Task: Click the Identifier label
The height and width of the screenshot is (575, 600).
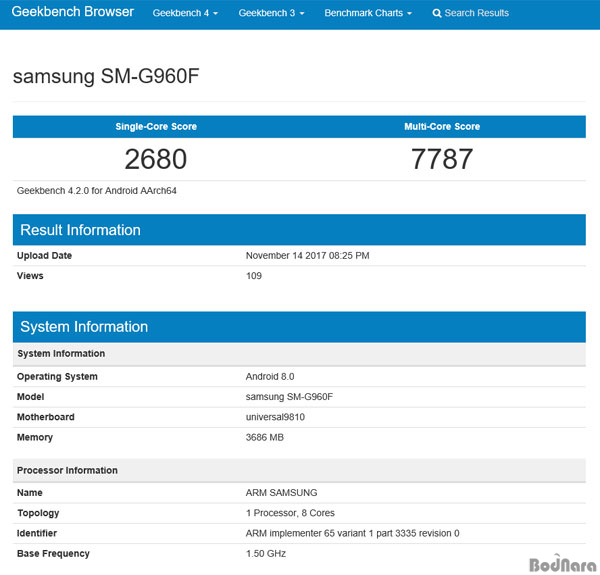Action: pos(37,533)
